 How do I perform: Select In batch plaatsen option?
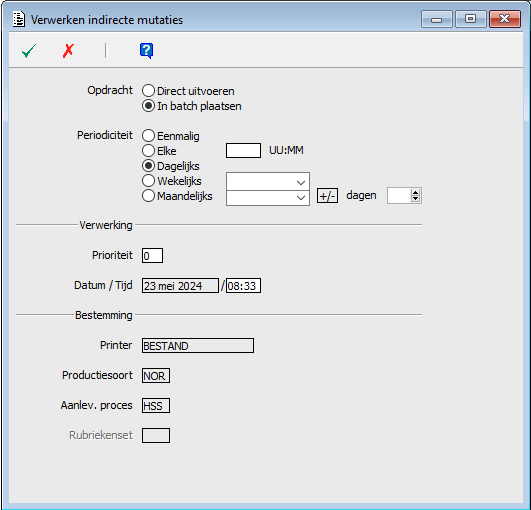148,106
